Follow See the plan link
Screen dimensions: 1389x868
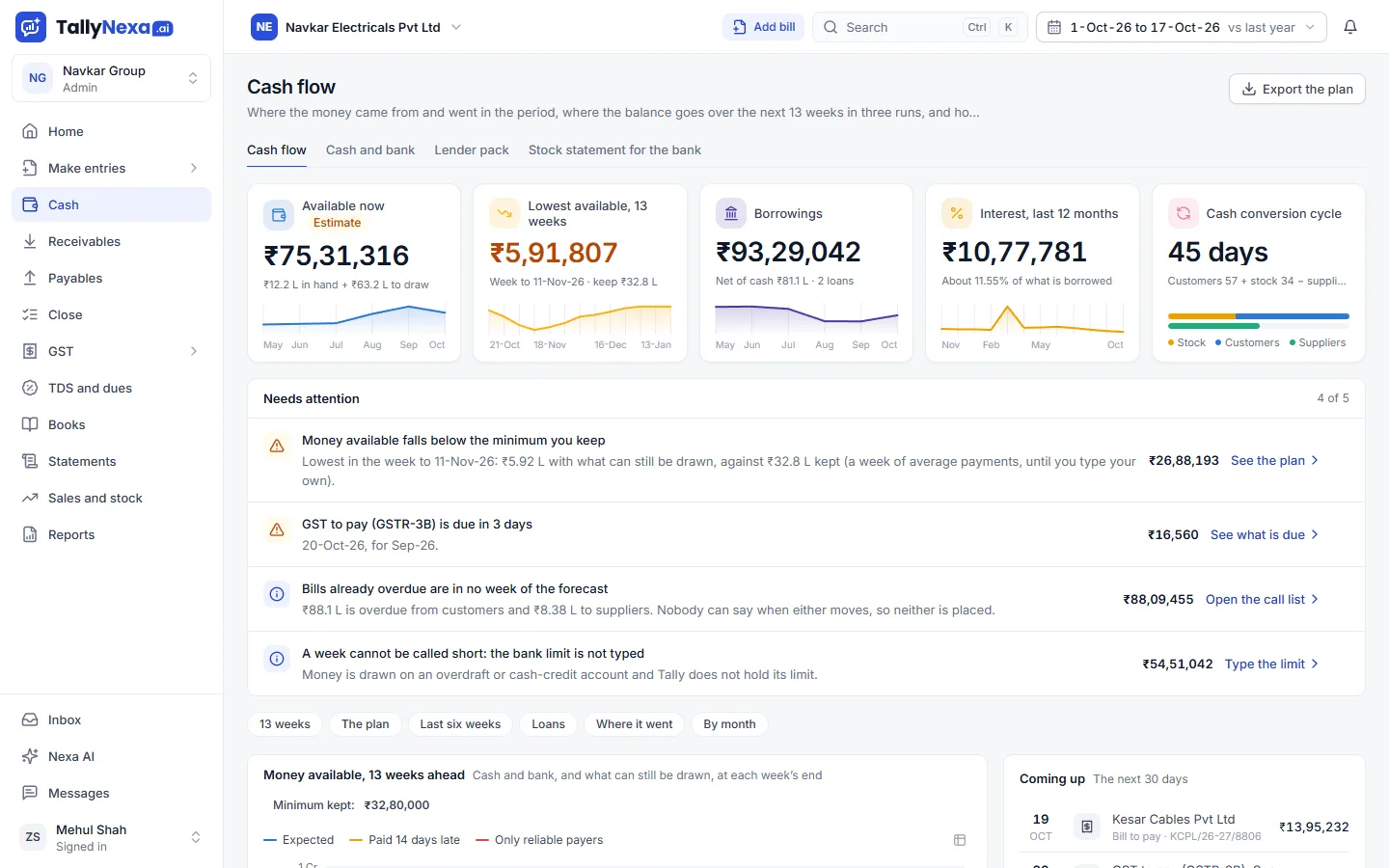click(1274, 460)
